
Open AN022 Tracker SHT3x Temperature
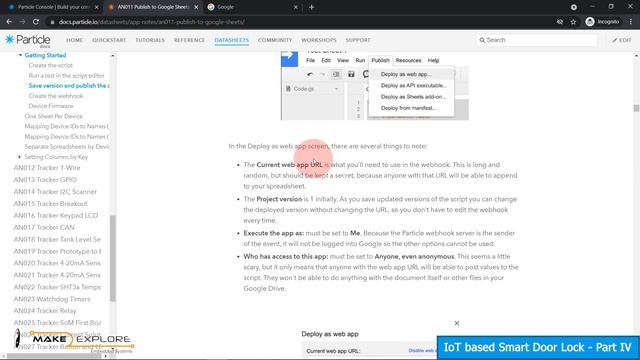pos(57,287)
